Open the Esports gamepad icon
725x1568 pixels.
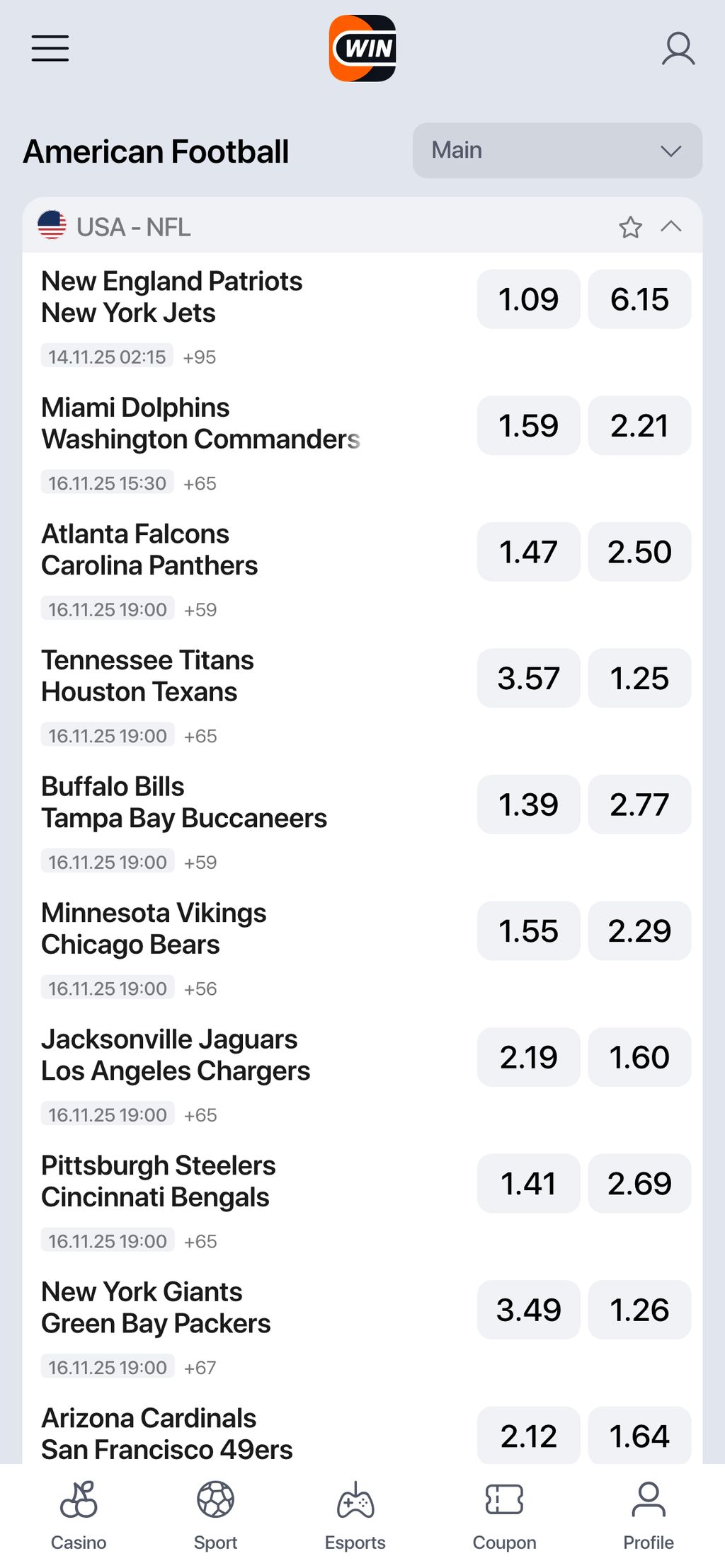point(355,1500)
